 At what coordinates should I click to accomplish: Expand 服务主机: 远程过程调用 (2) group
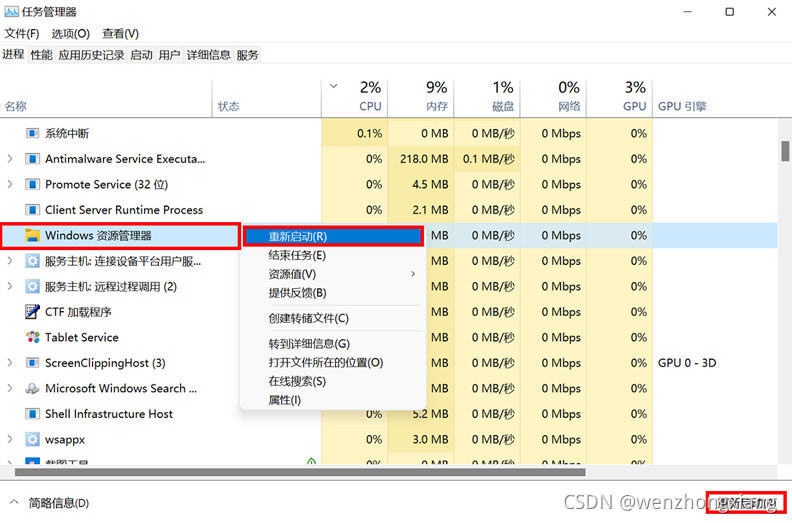pos(10,287)
